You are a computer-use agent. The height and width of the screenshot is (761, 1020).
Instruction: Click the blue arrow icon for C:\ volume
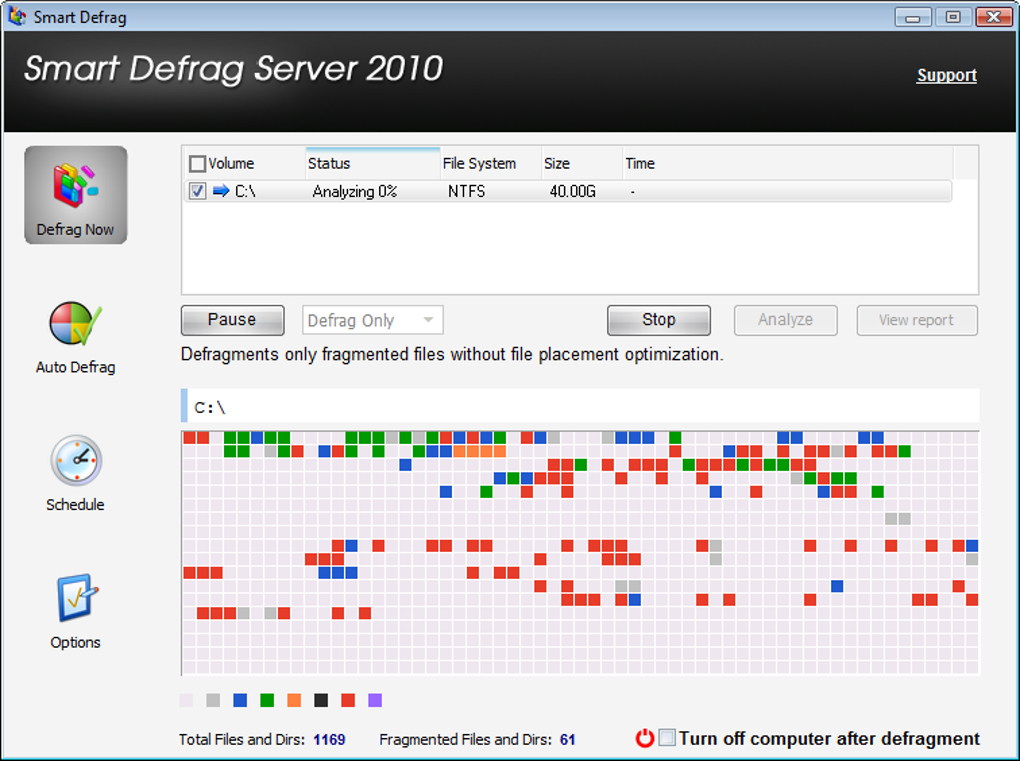(x=221, y=191)
